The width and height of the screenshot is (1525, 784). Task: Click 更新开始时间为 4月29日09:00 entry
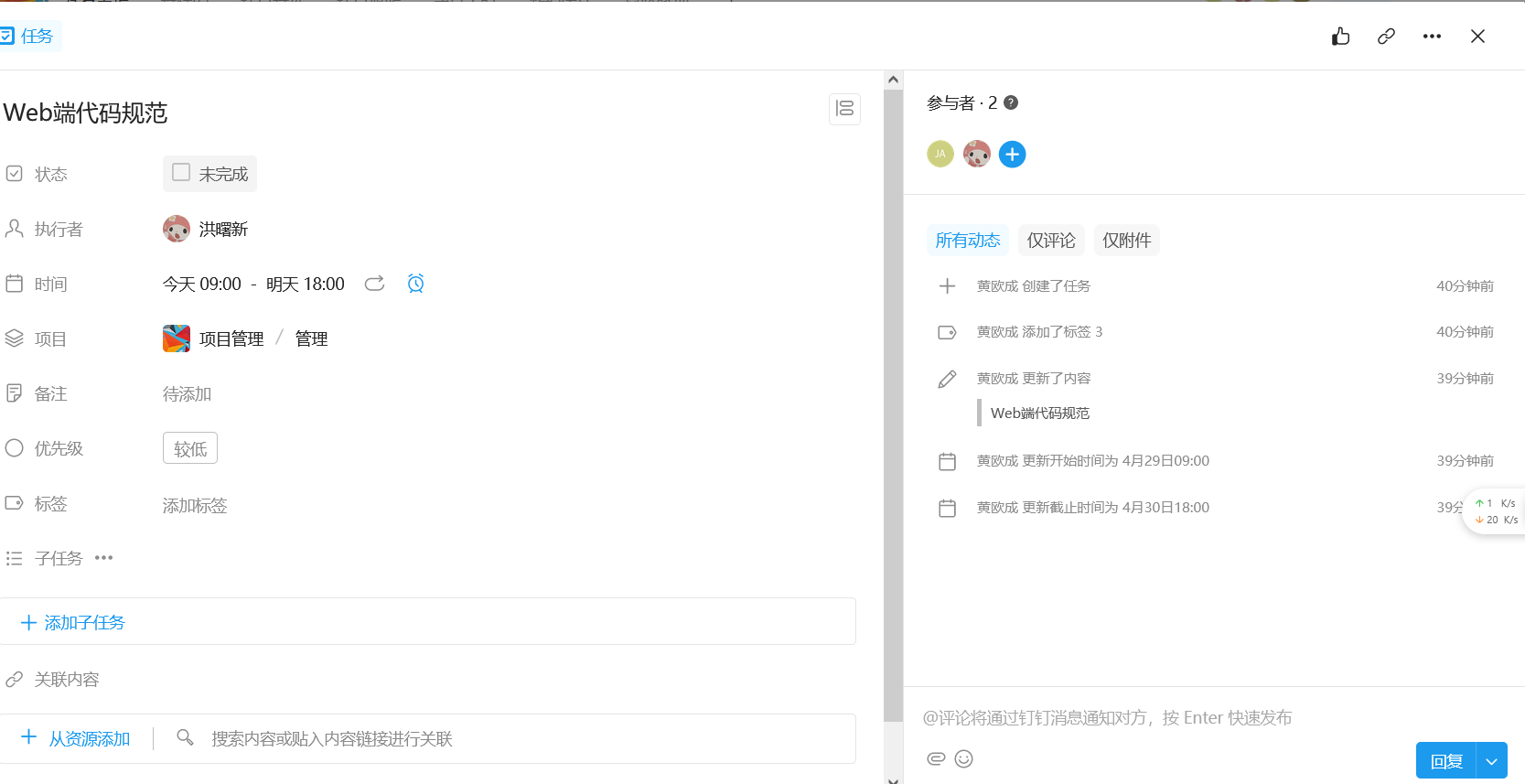(1093, 461)
